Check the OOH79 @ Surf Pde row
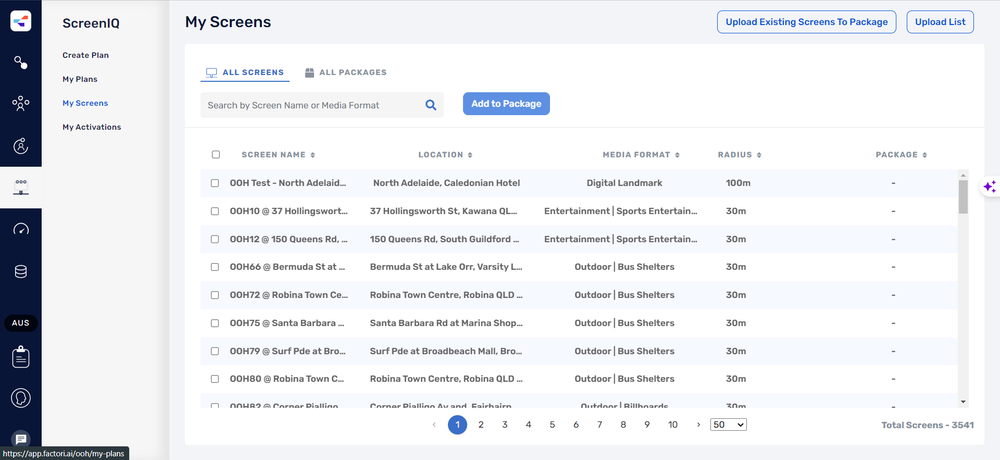 tap(215, 351)
